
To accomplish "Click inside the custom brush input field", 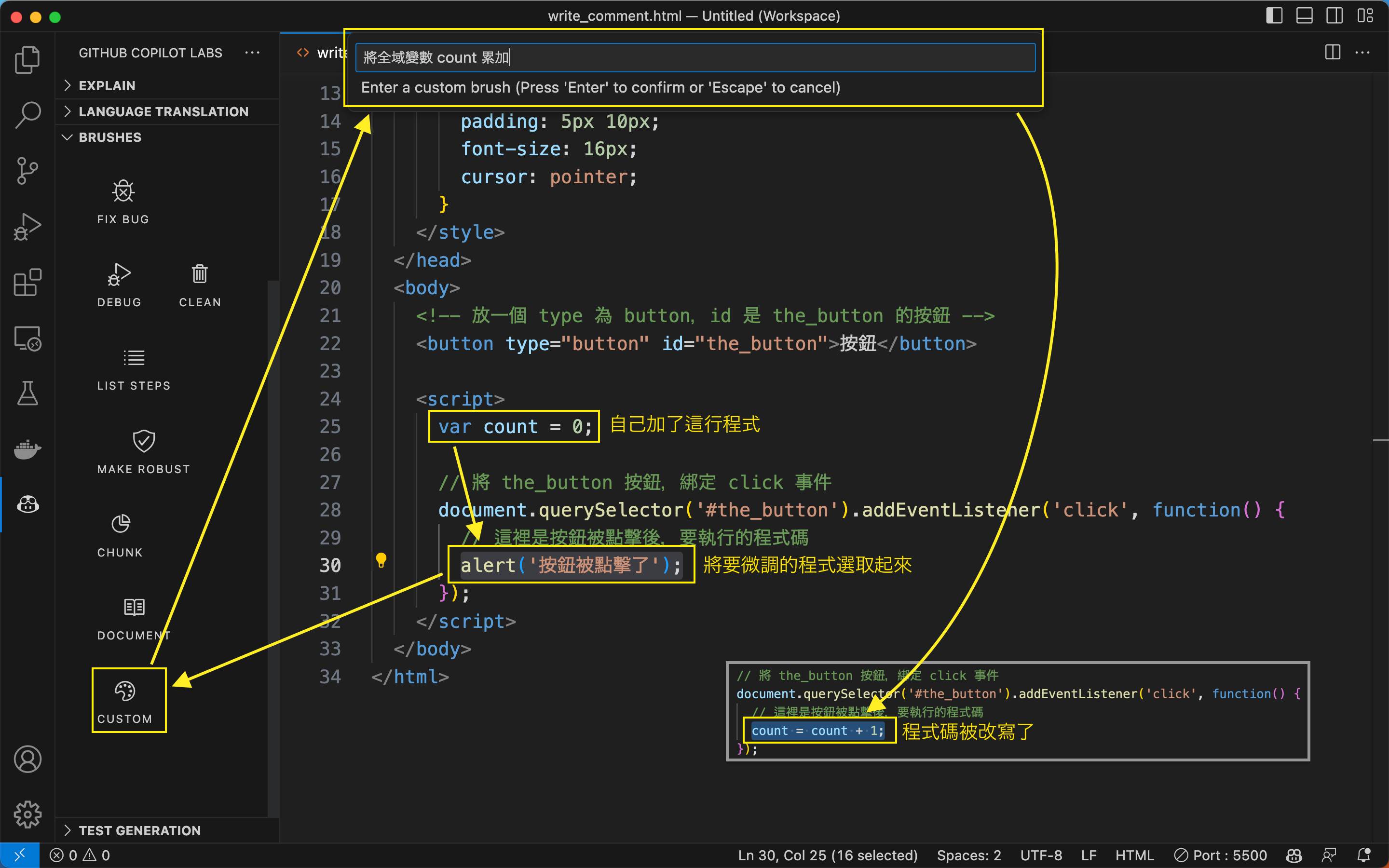I will (694, 57).
